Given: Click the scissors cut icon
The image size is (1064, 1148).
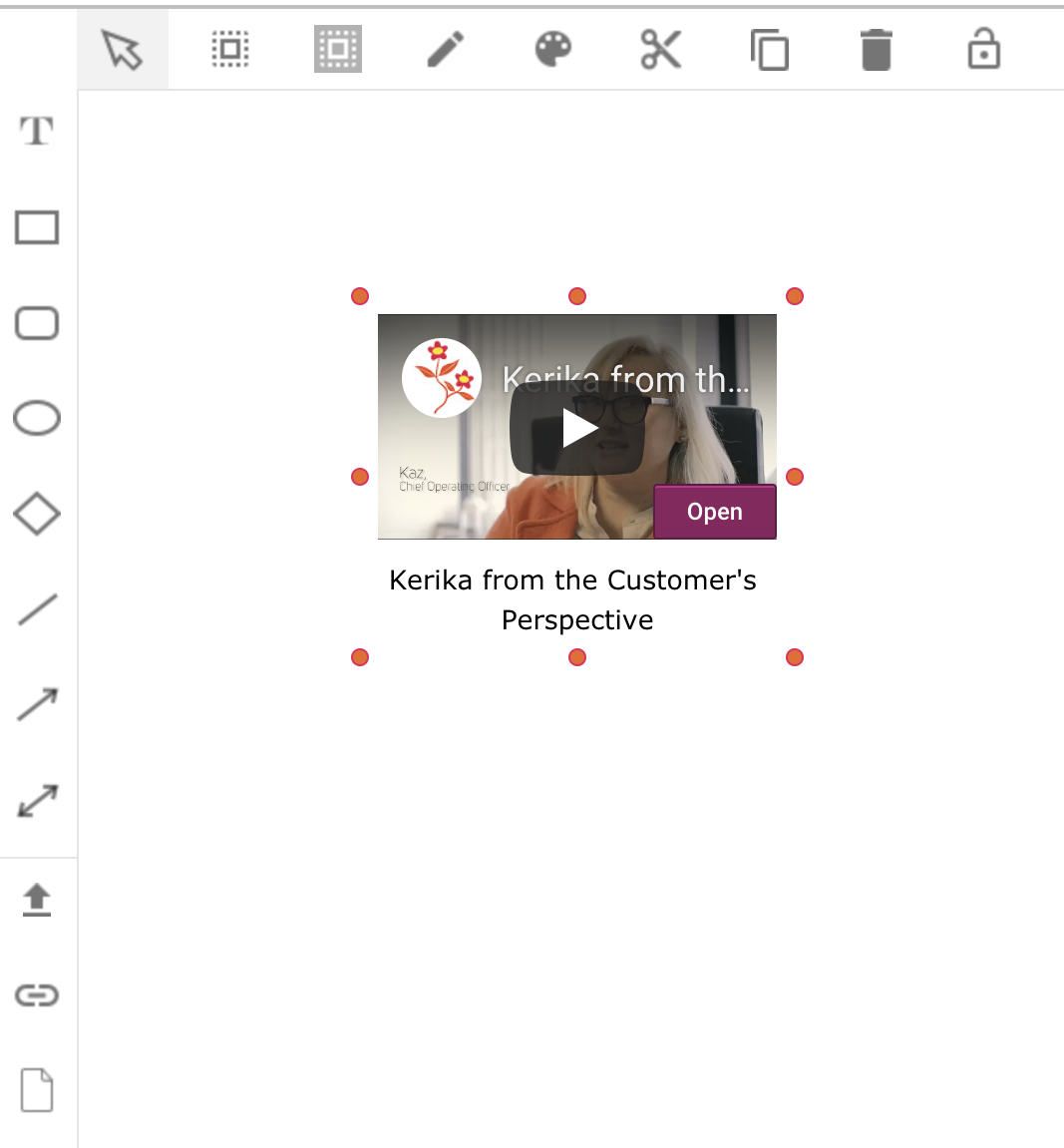Looking at the screenshot, I should [661, 49].
